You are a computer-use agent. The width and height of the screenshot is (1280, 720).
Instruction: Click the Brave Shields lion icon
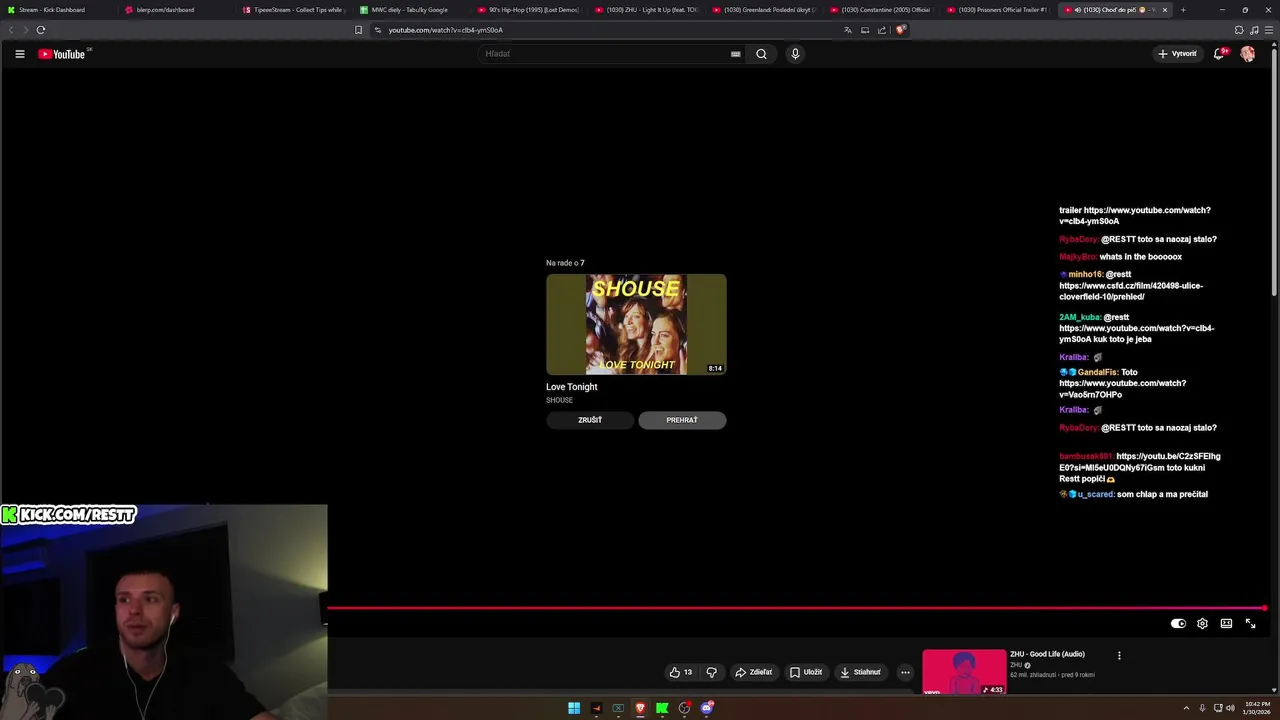(x=900, y=30)
